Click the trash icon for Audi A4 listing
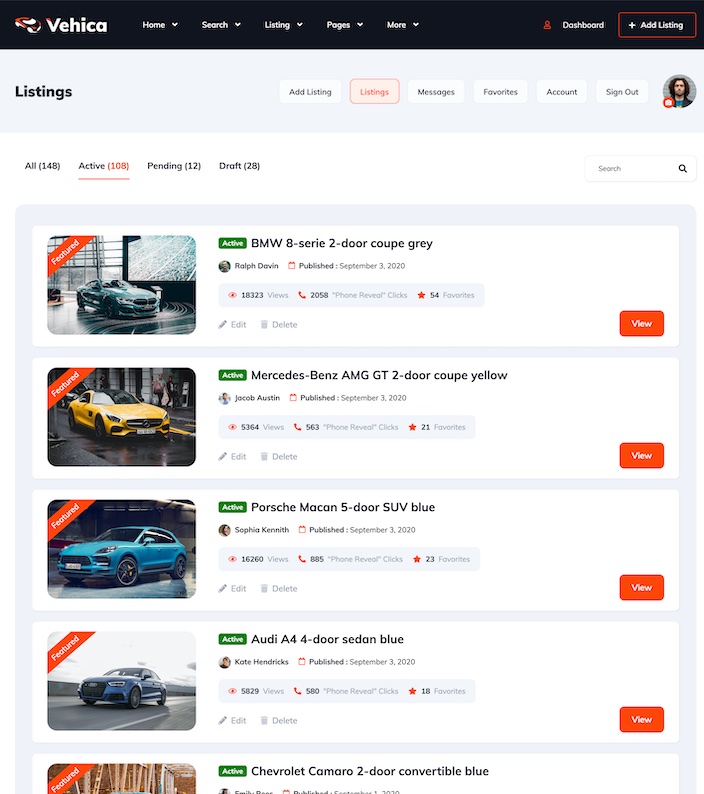 [x=264, y=721]
